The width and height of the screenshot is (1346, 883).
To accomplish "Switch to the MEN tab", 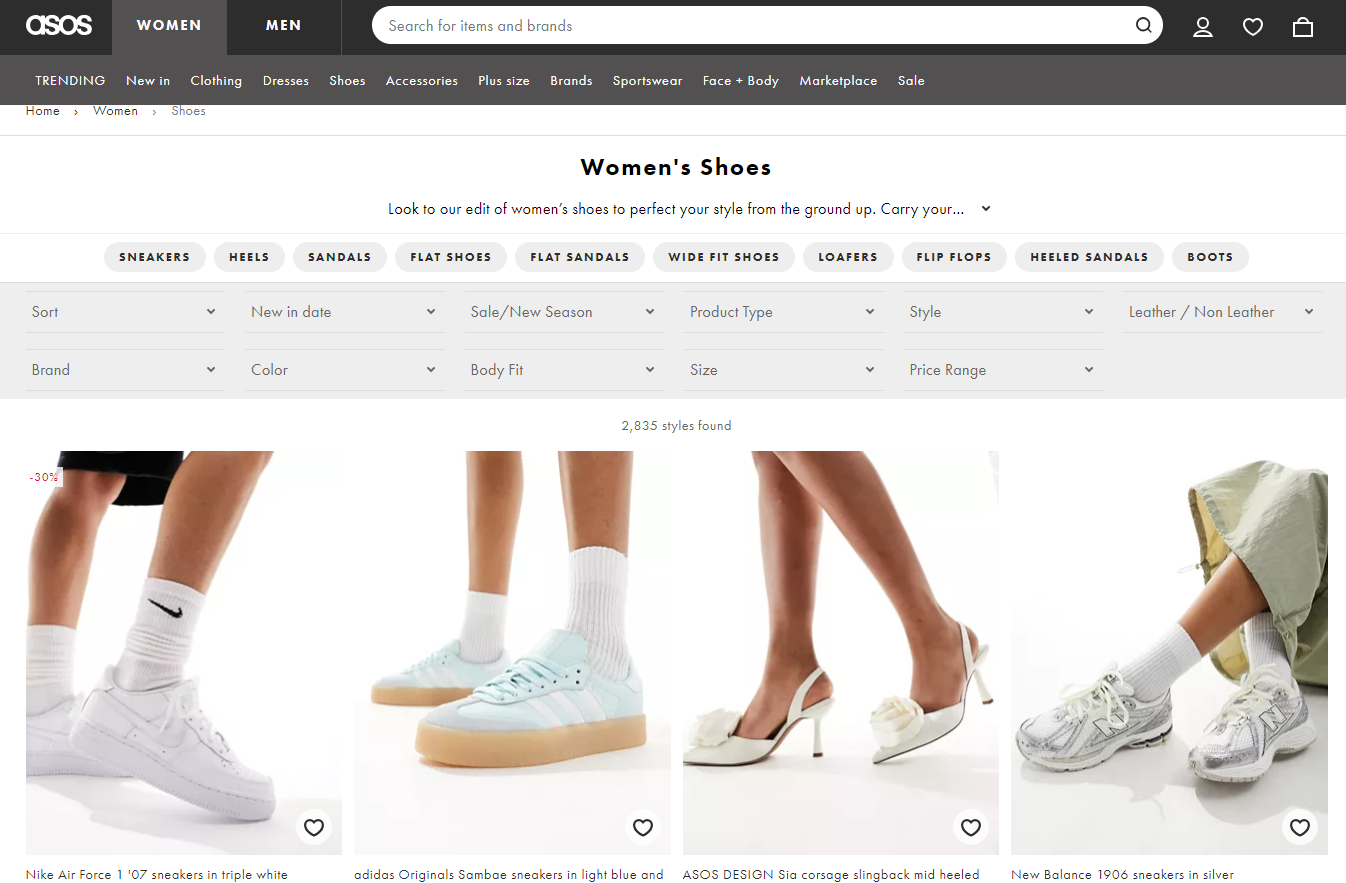I will click(x=284, y=27).
